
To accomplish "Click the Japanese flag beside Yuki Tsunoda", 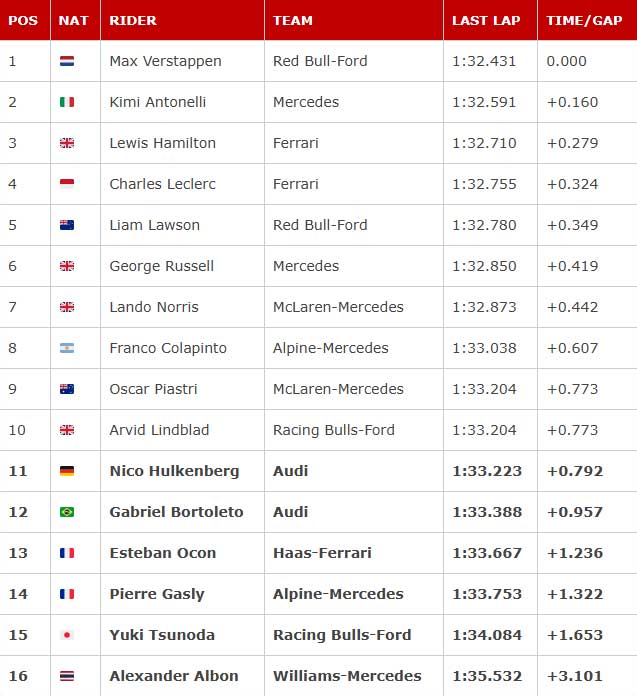I will 67,635.
